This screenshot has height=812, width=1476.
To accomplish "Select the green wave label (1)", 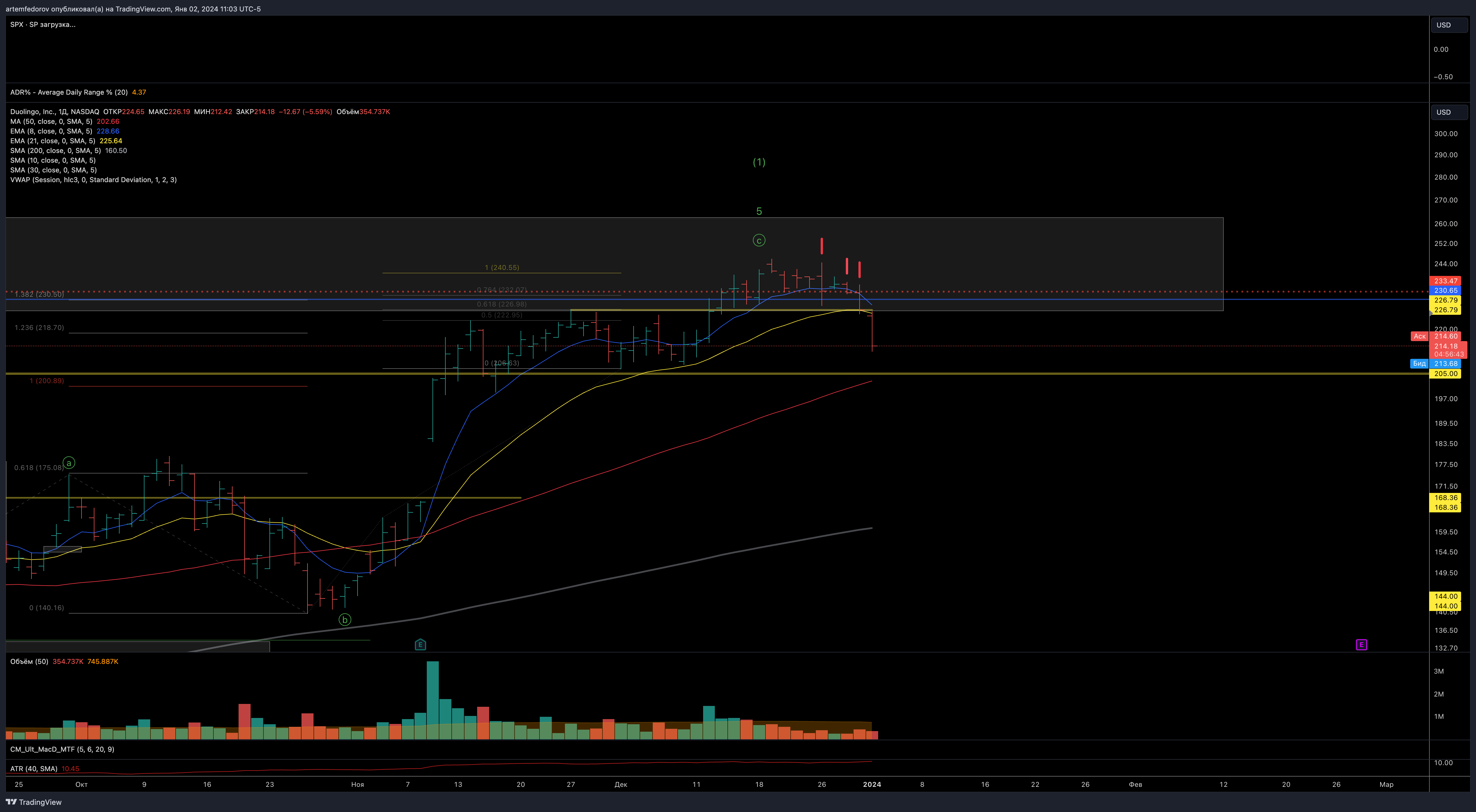I will (759, 162).
